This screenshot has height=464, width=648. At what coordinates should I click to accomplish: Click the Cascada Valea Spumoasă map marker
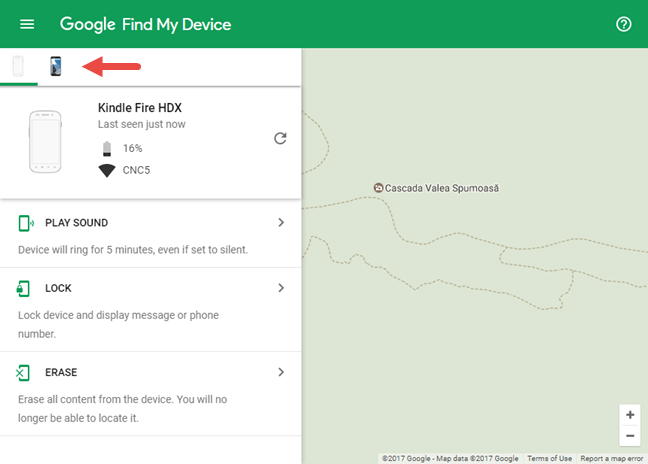click(x=378, y=187)
